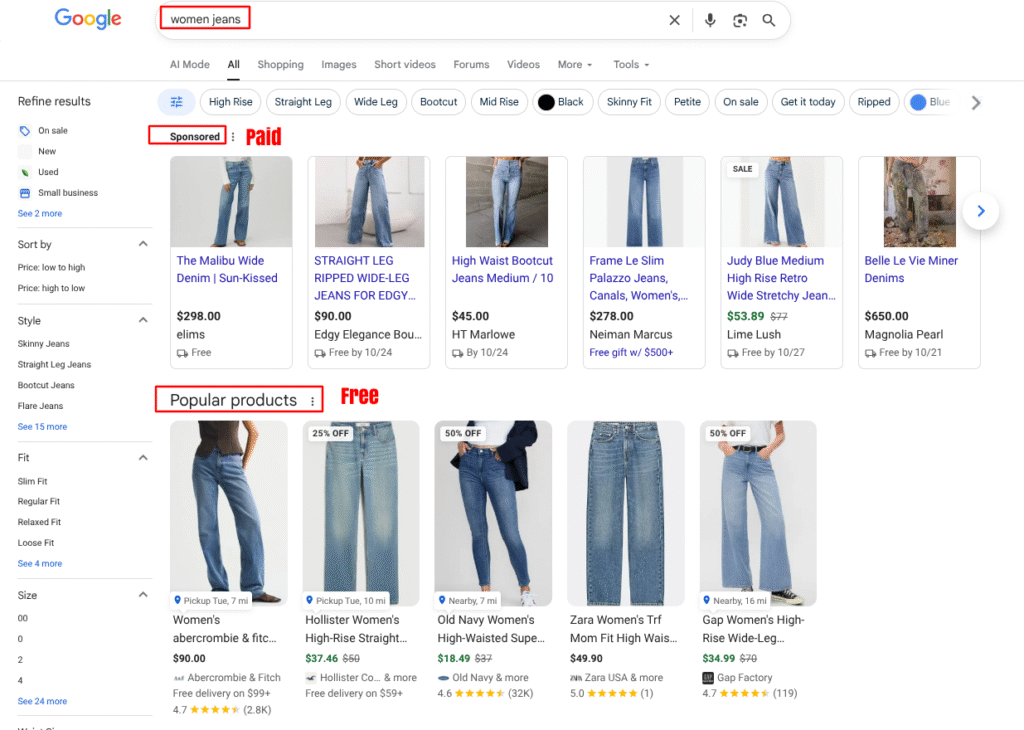Open the filters tune icon before the chips
The height and width of the screenshot is (730, 1024).
coord(177,102)
